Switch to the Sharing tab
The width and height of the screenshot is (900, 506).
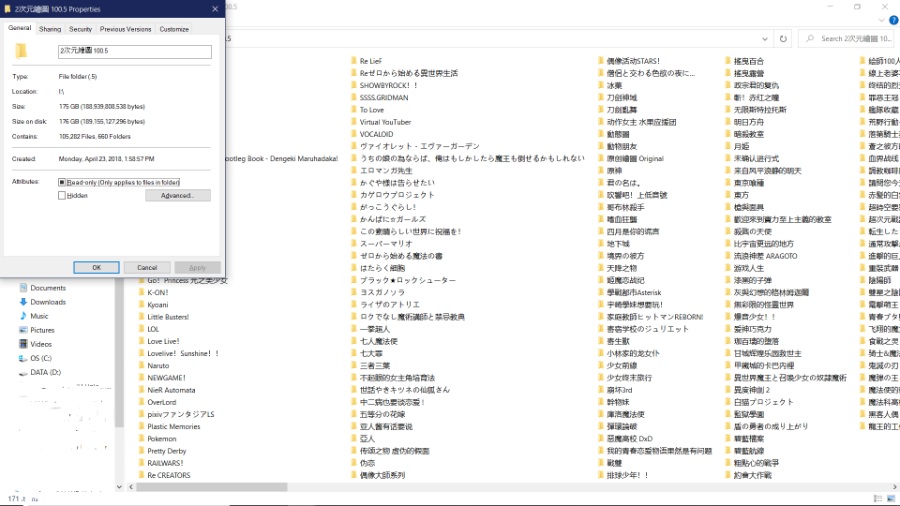[50, 29]
